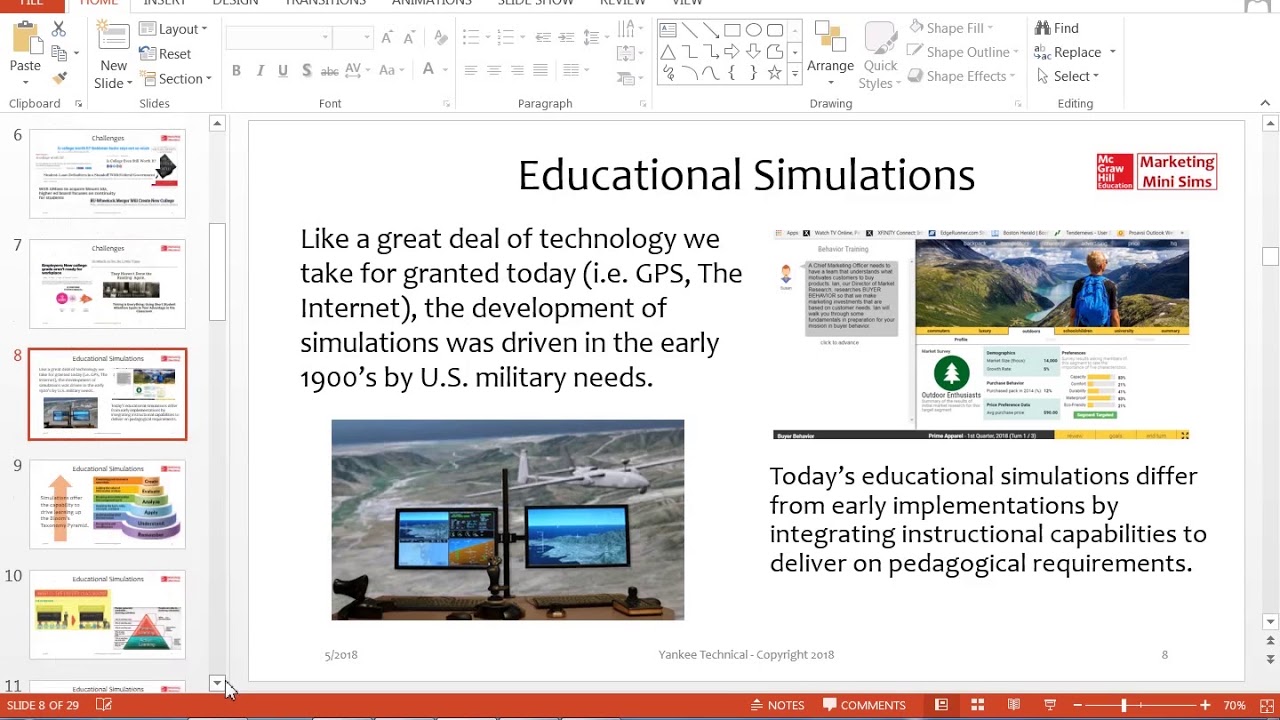Image resolution: width=1280 pixels, height=720 pixels.
Task: Select the oval shape in gallery
Action: tap(753, 30)
